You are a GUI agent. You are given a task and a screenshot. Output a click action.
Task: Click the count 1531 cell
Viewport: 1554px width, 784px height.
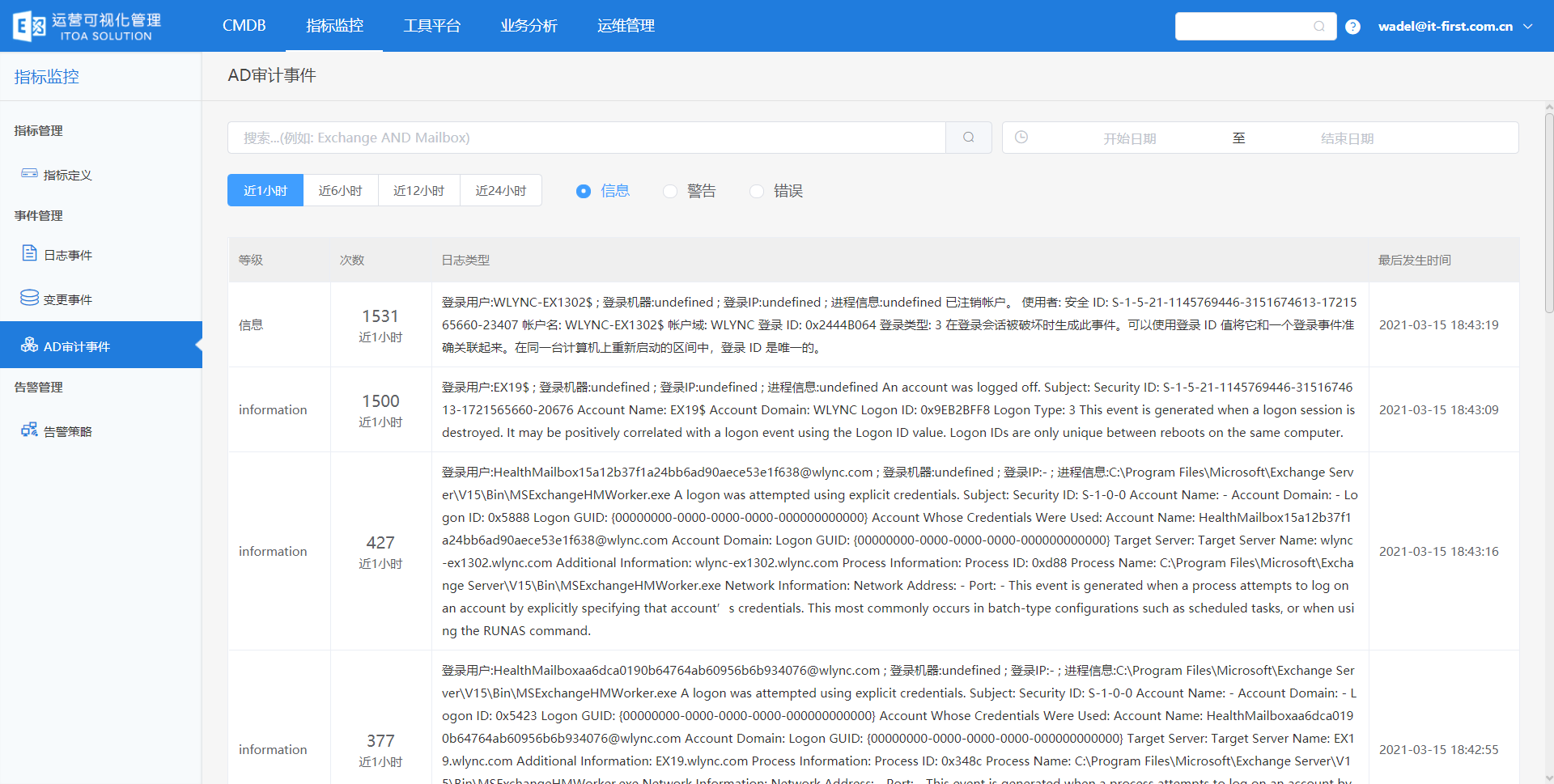(380, 324)
